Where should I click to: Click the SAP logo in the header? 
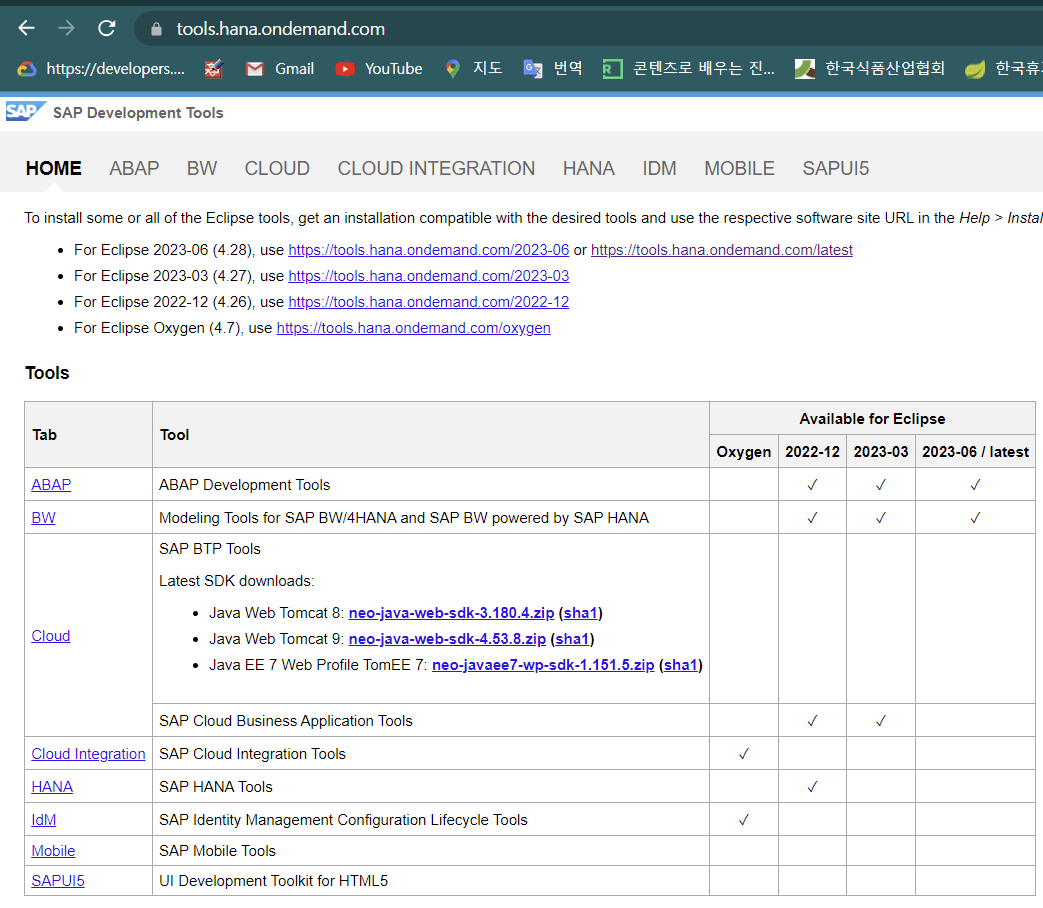[25, 111]
